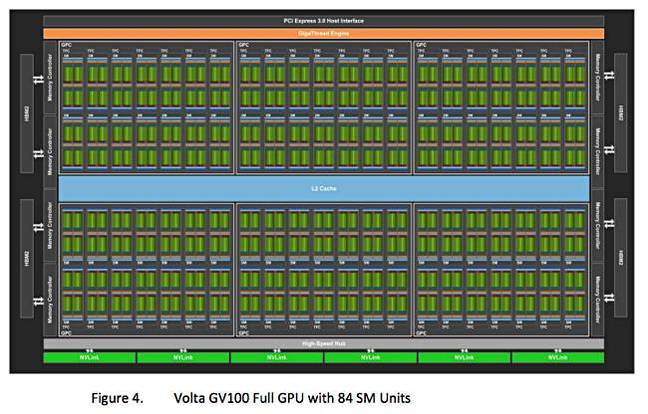Click the blue L2 Cache block
Image resolution: width=648 pixels, height=414 pixels.
[324, 188]
